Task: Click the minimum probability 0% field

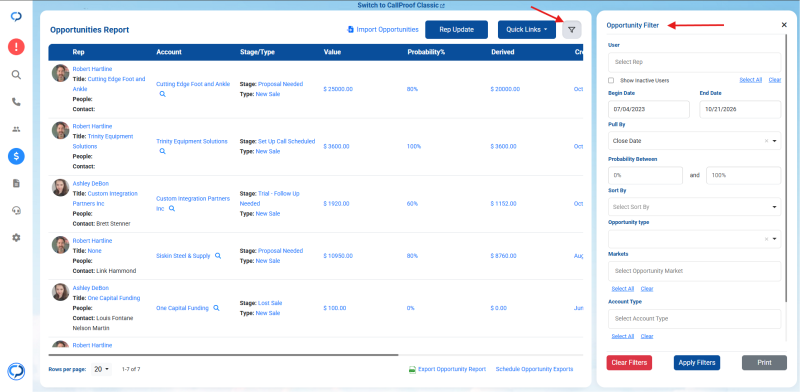Action: tap(645, 175)
